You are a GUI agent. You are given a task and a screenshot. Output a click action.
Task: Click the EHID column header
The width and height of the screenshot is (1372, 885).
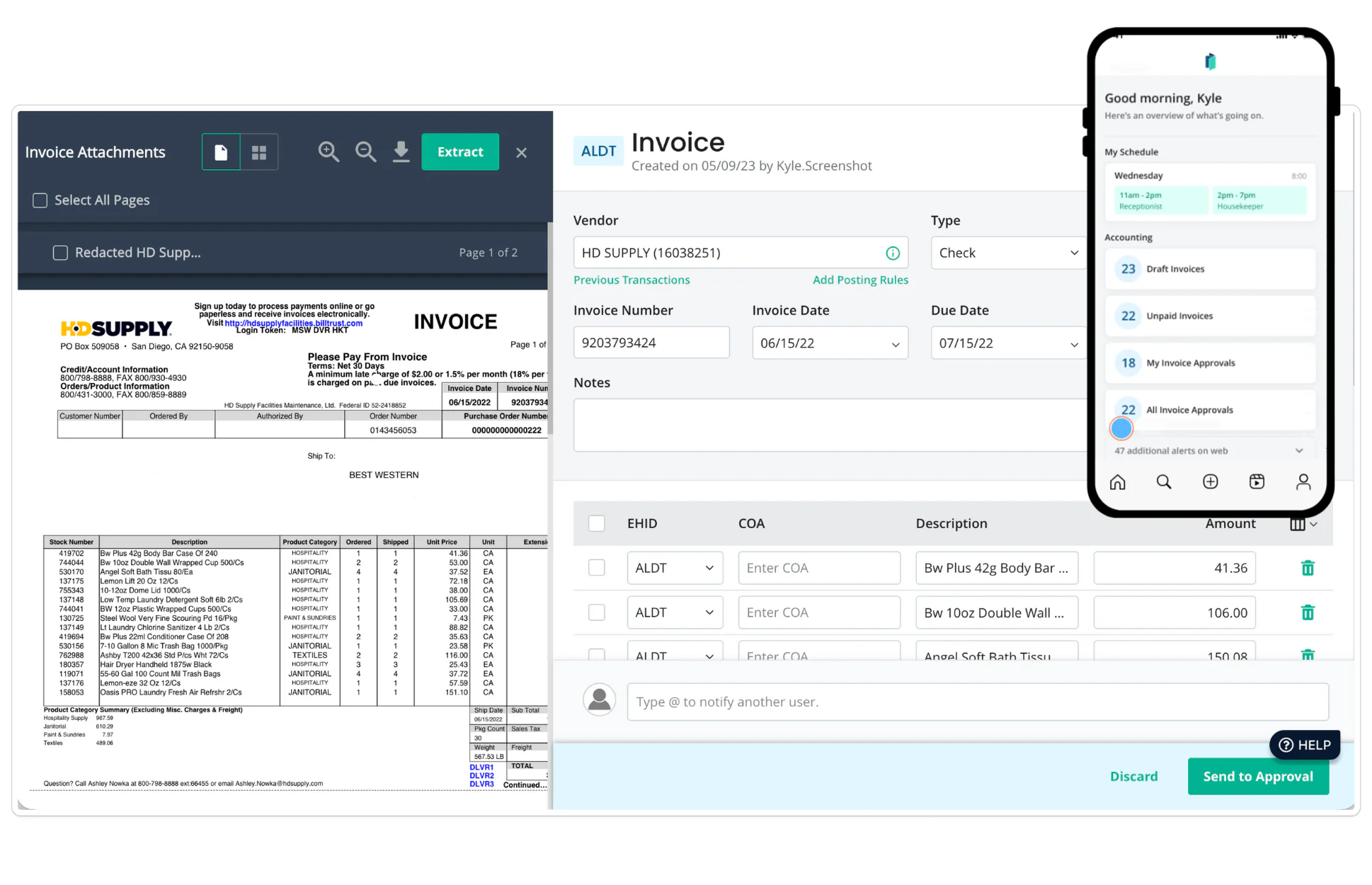tap(642, 523)
